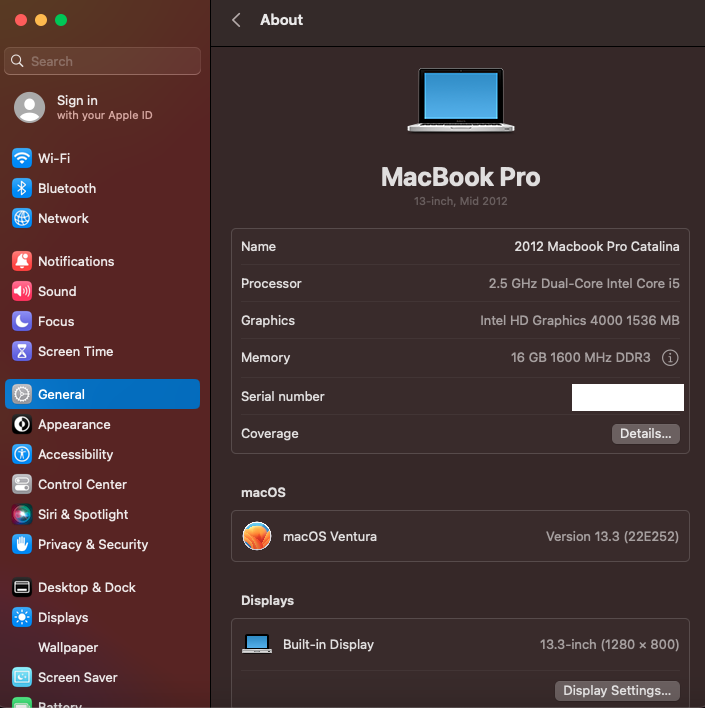Click the macOS Ventura logo icon
Screen dimensions: 705x708
click(257, 536)
